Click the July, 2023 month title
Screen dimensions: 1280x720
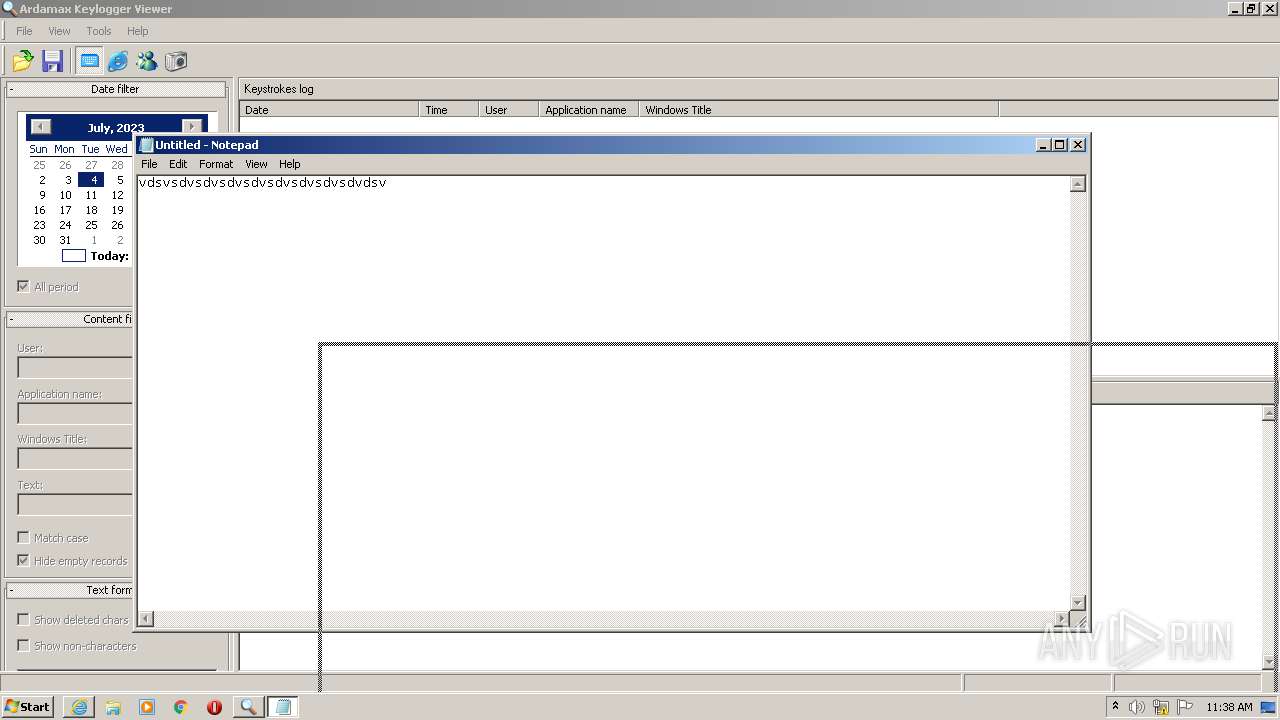pyautogui.click(x=116, y=128)
